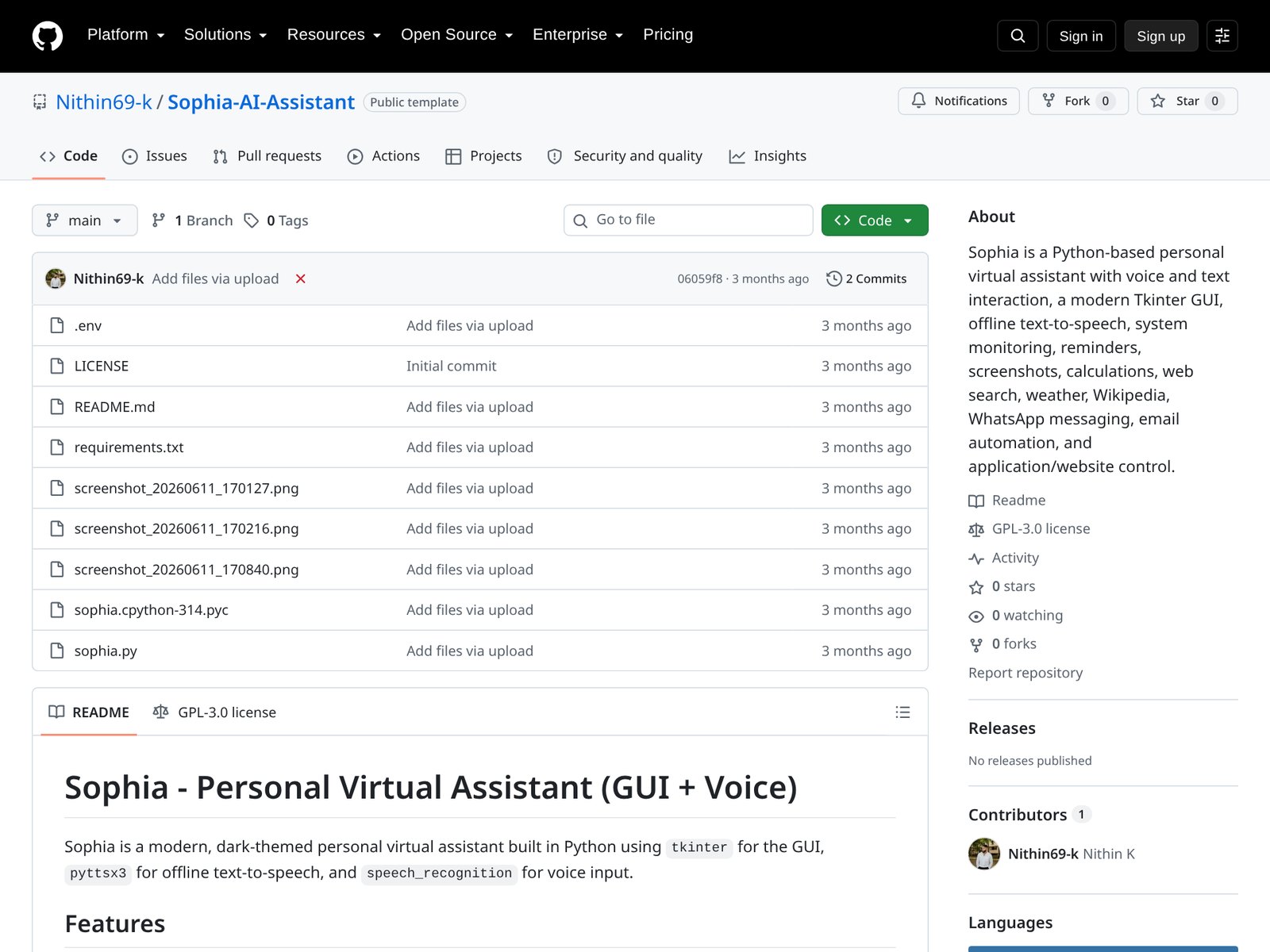
Task: Click the file icon for .env
Action: [x=57, y=325]
